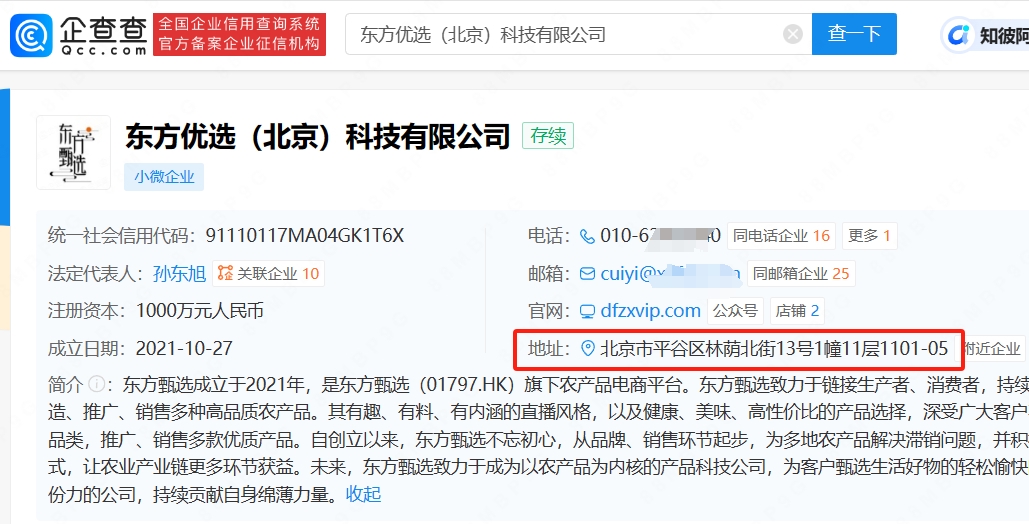Viewport: 1029px width, 524px height.
Task: Click establishment date 2021-10-27 text
Action: tap(184, 348)
